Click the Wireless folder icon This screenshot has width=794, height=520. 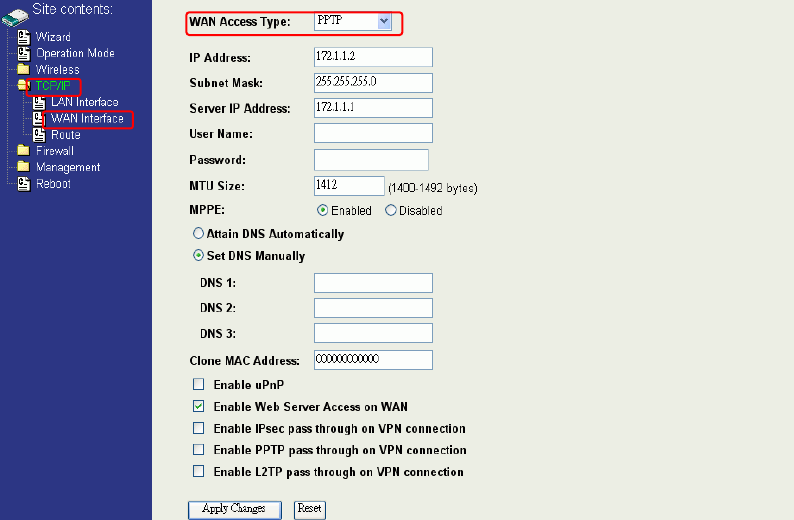coord(23,69)
